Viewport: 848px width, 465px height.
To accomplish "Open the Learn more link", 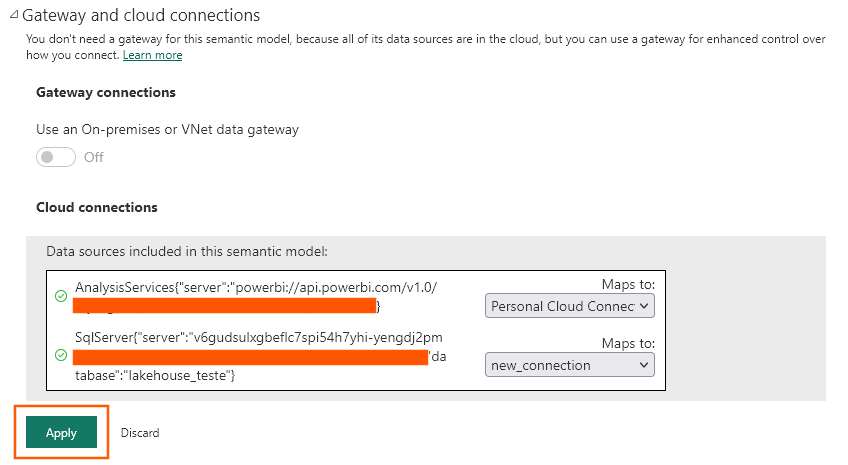I will [x=152, y=55].
